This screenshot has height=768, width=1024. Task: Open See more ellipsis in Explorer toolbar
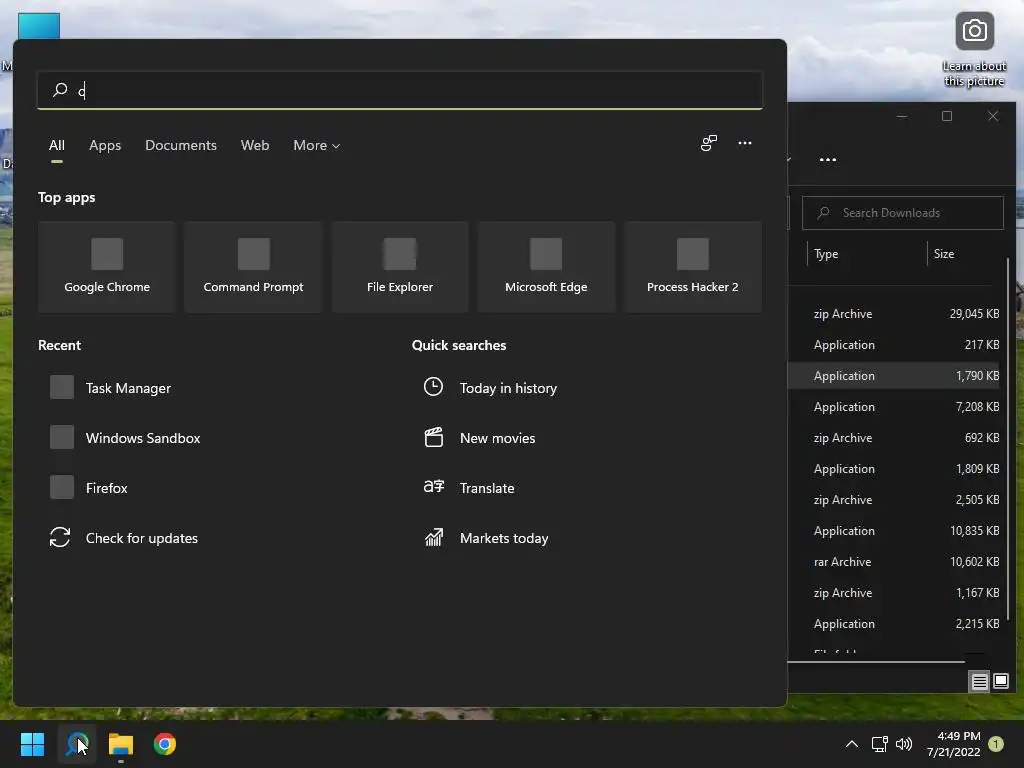(x=827, y=159)
